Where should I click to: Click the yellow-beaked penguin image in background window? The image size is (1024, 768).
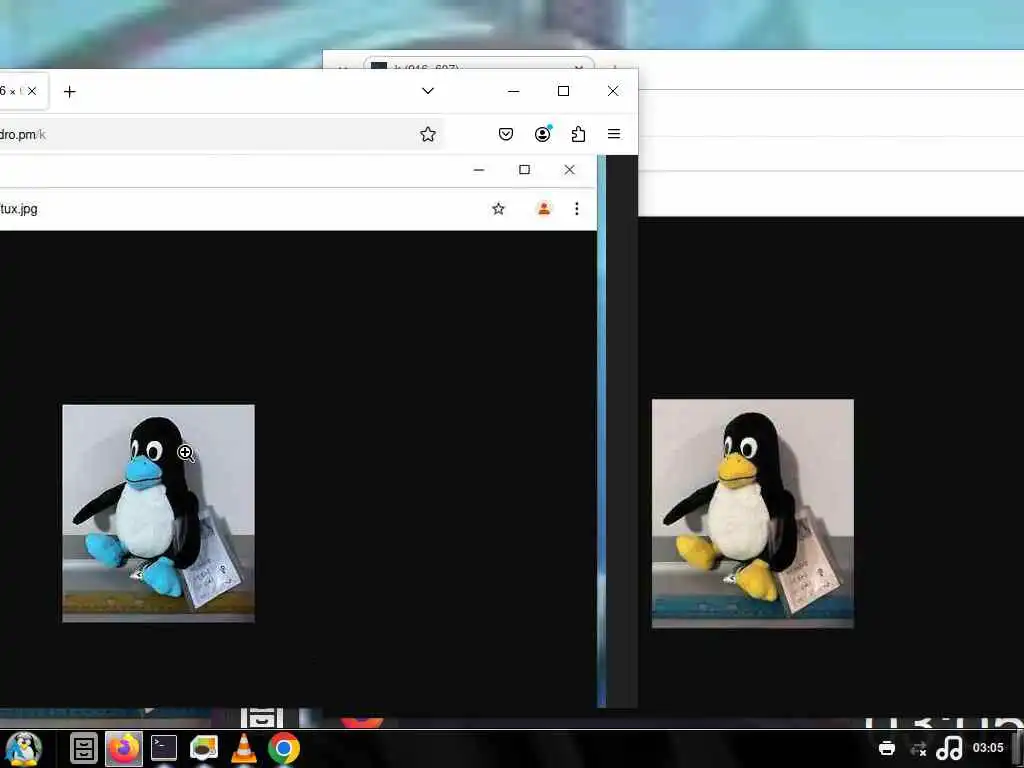coord(752,513)
